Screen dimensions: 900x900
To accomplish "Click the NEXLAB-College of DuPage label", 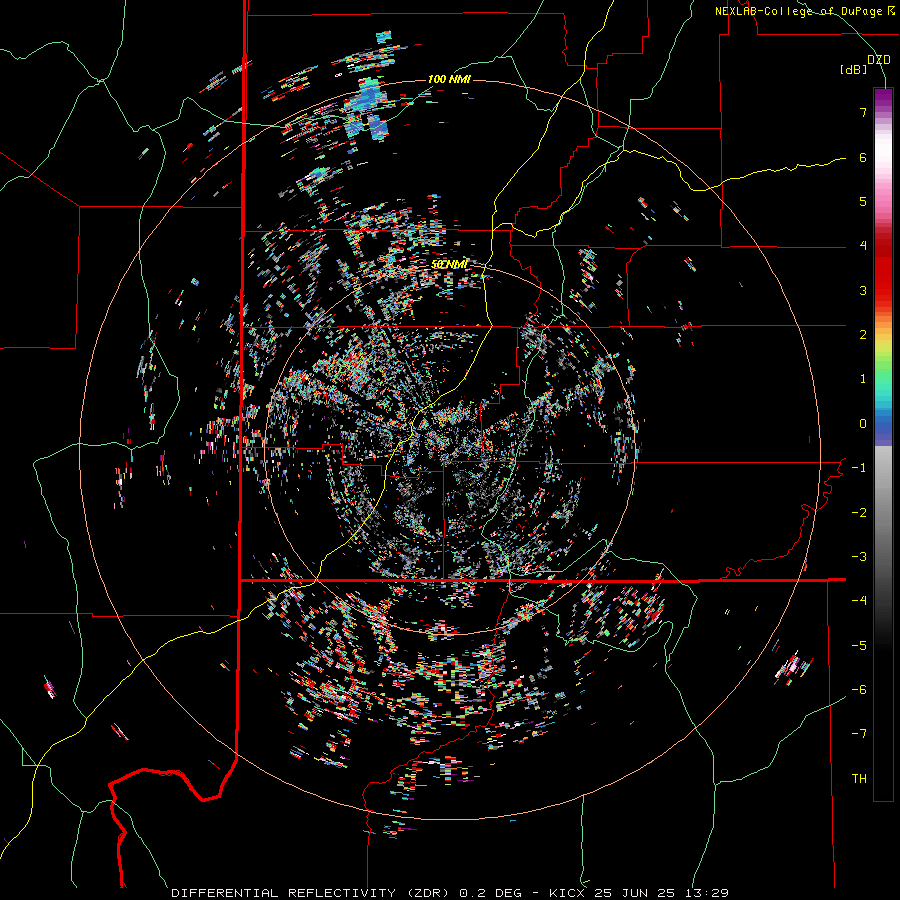I will click(805, 11).
